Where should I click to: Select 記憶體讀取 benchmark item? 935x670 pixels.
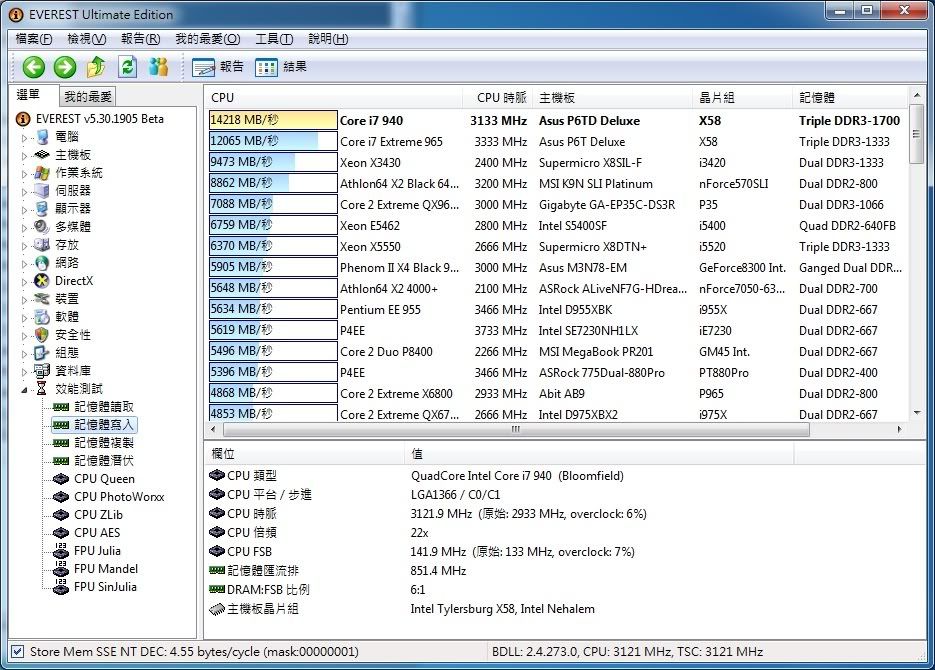104,407
